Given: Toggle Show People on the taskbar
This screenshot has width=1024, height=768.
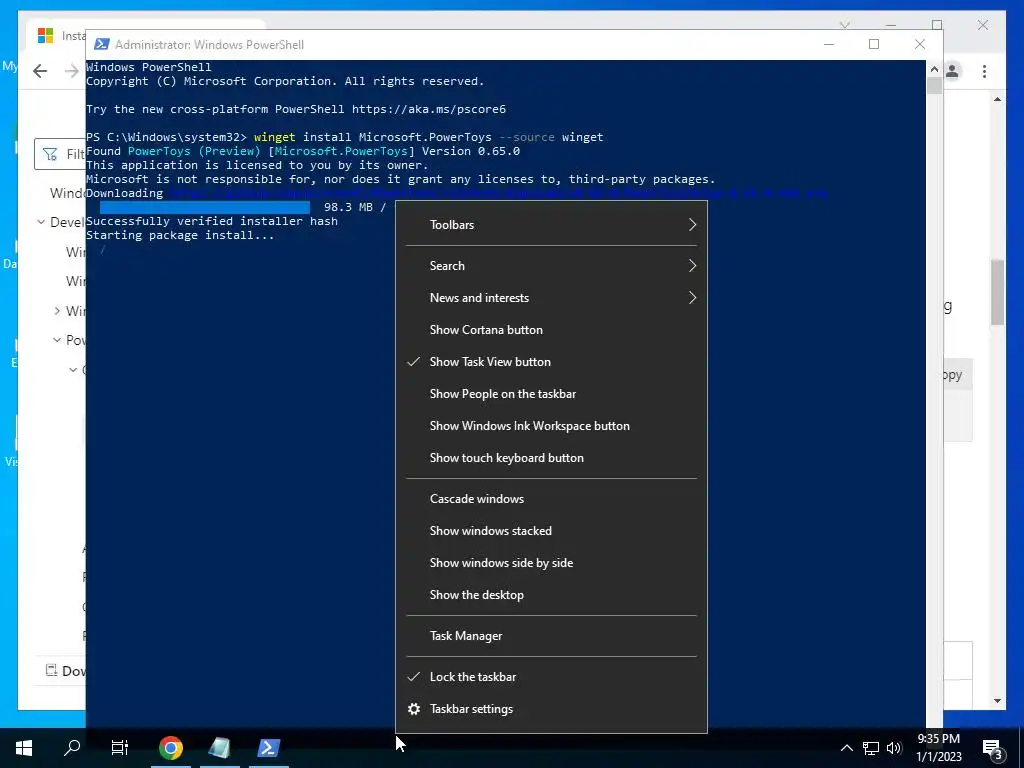Looking at the screenshot, I should coord(551,394).
